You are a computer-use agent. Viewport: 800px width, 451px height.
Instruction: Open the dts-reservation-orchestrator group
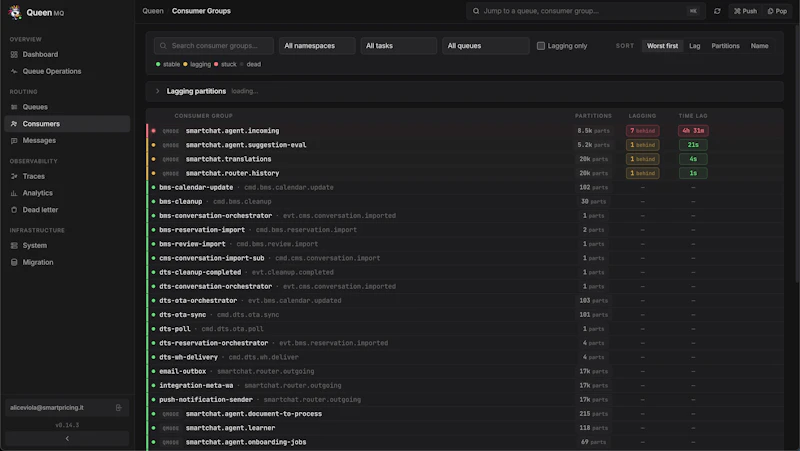coord(213,343)
